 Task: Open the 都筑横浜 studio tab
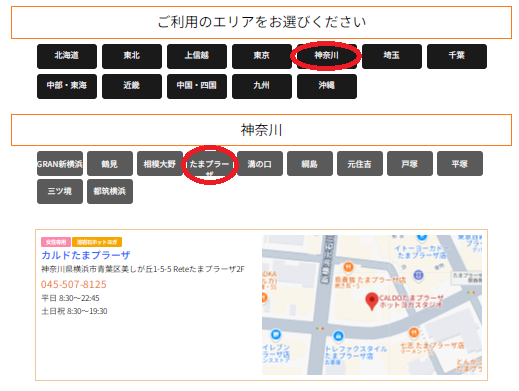point(110,191)
